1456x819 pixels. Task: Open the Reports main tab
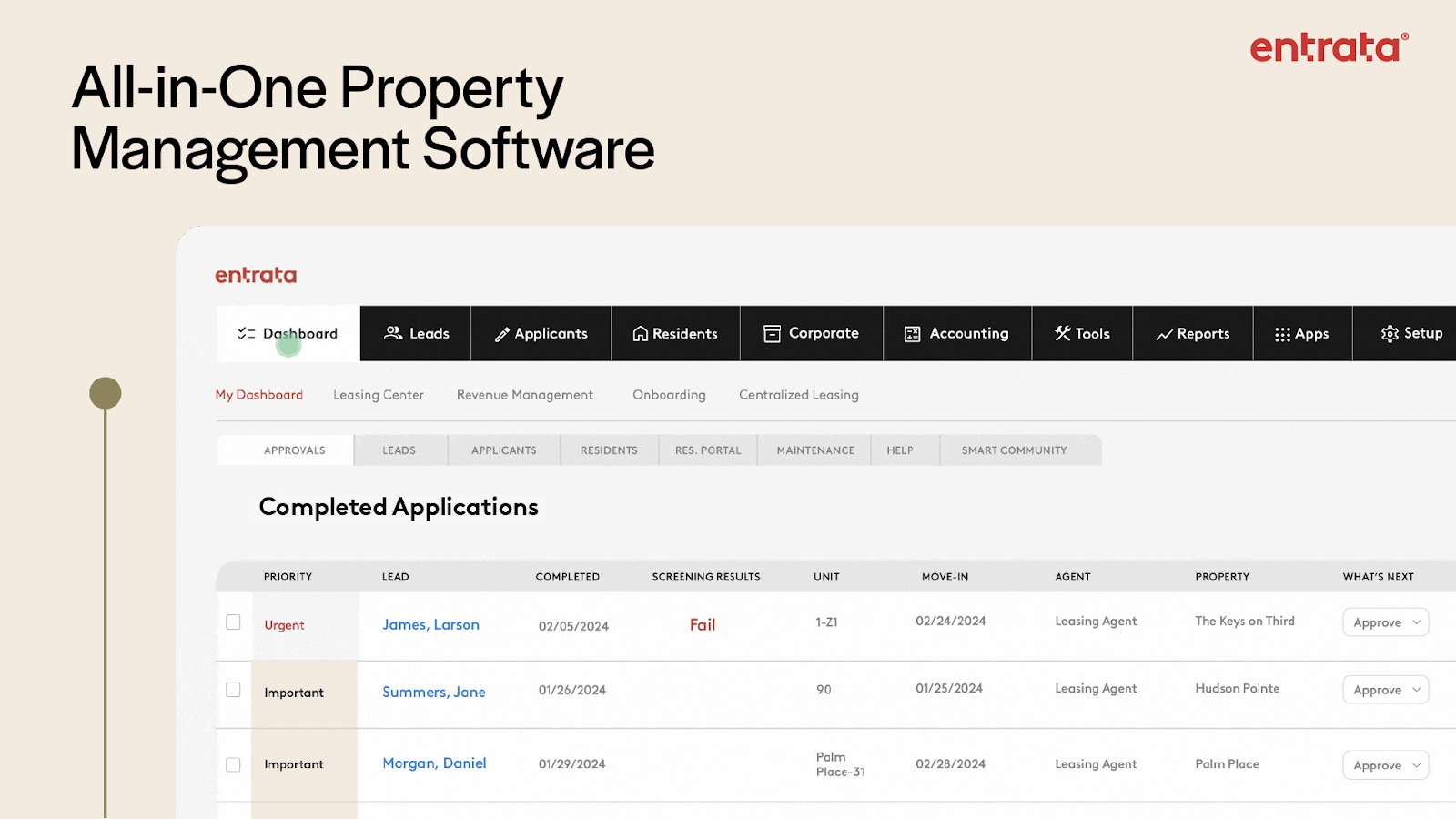(1193, 333)
